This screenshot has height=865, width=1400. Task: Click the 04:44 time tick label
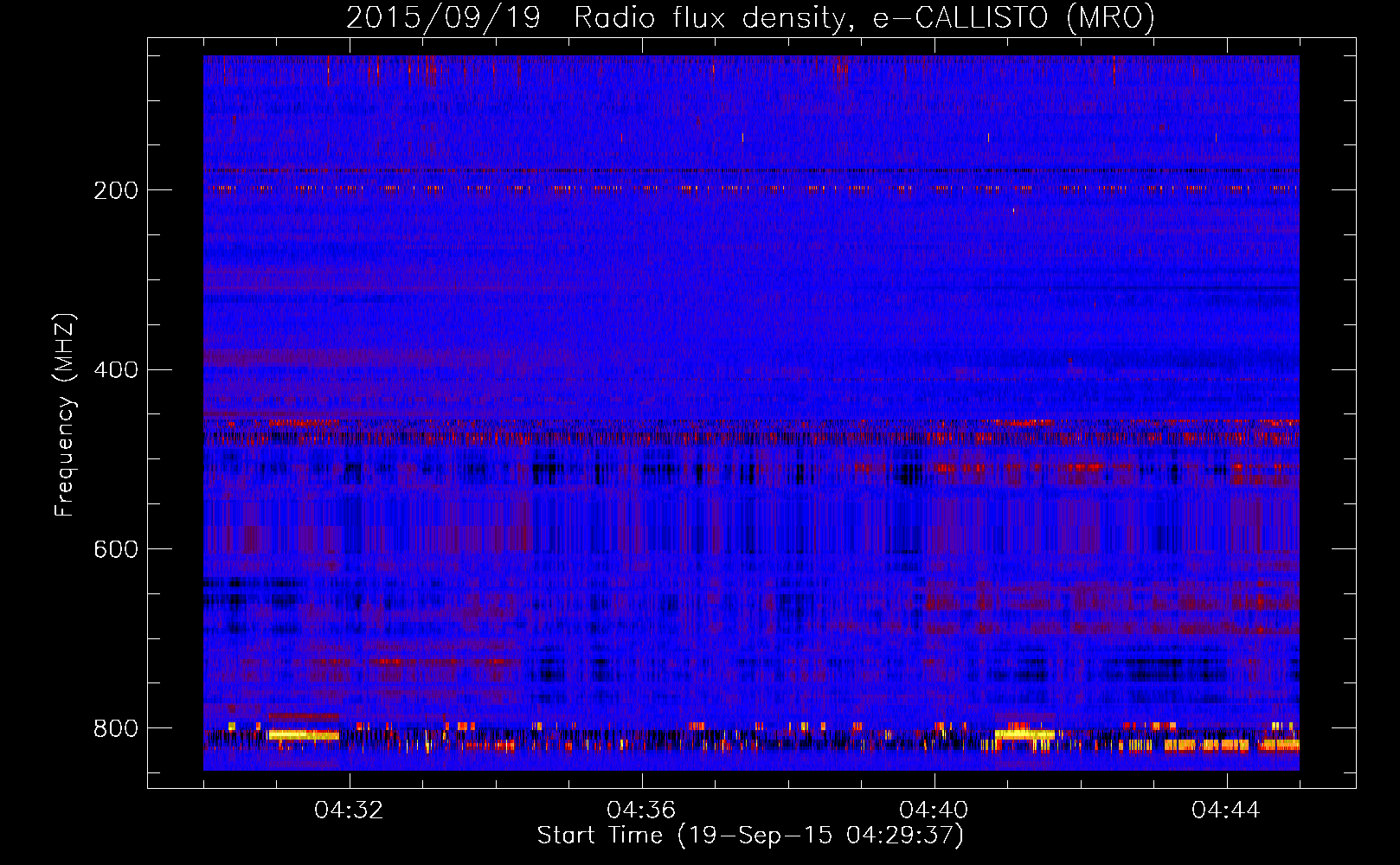(x=1226, y=811)
